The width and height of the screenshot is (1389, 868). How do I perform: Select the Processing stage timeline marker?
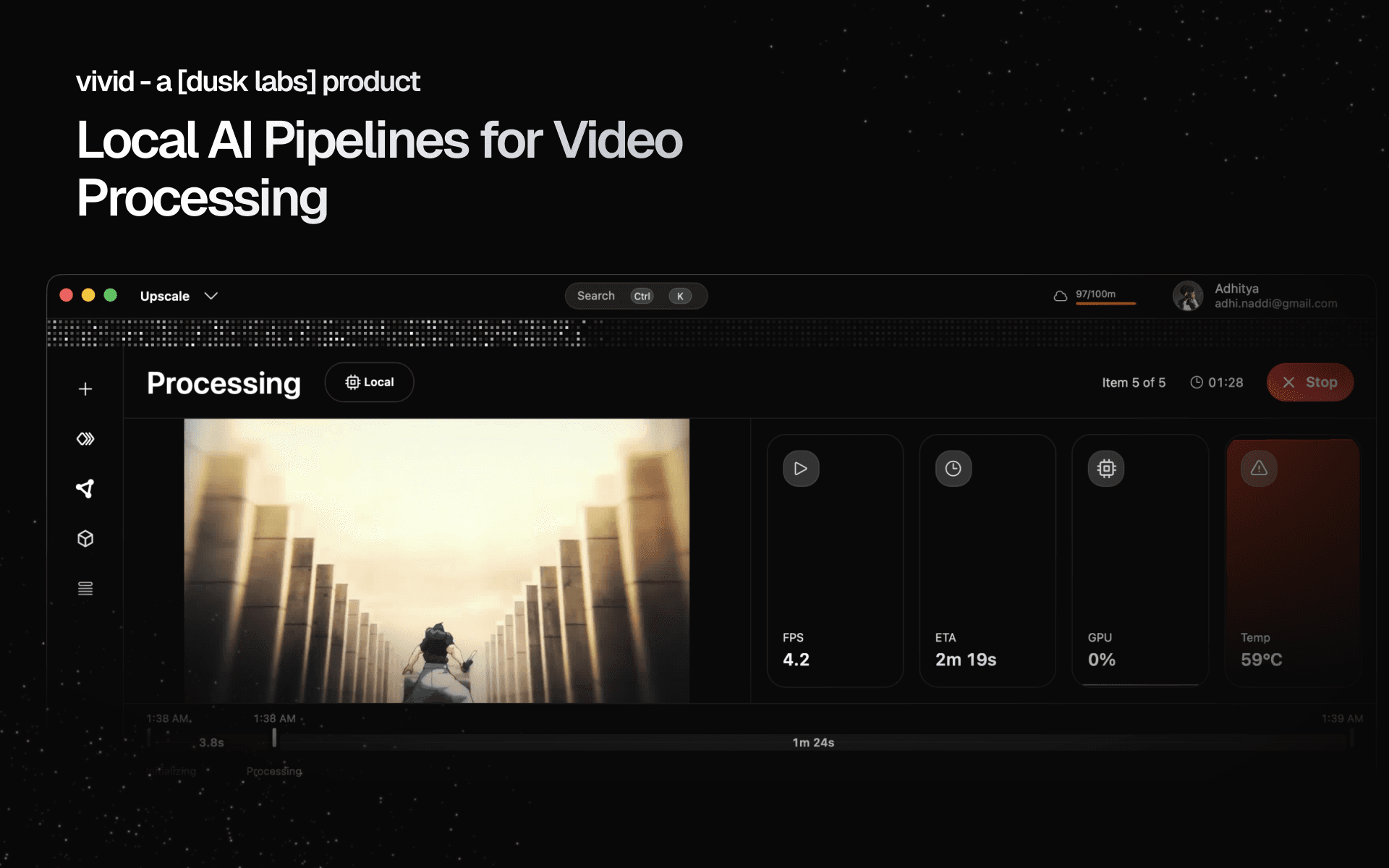pyautogui.click(x=274, y=738)
